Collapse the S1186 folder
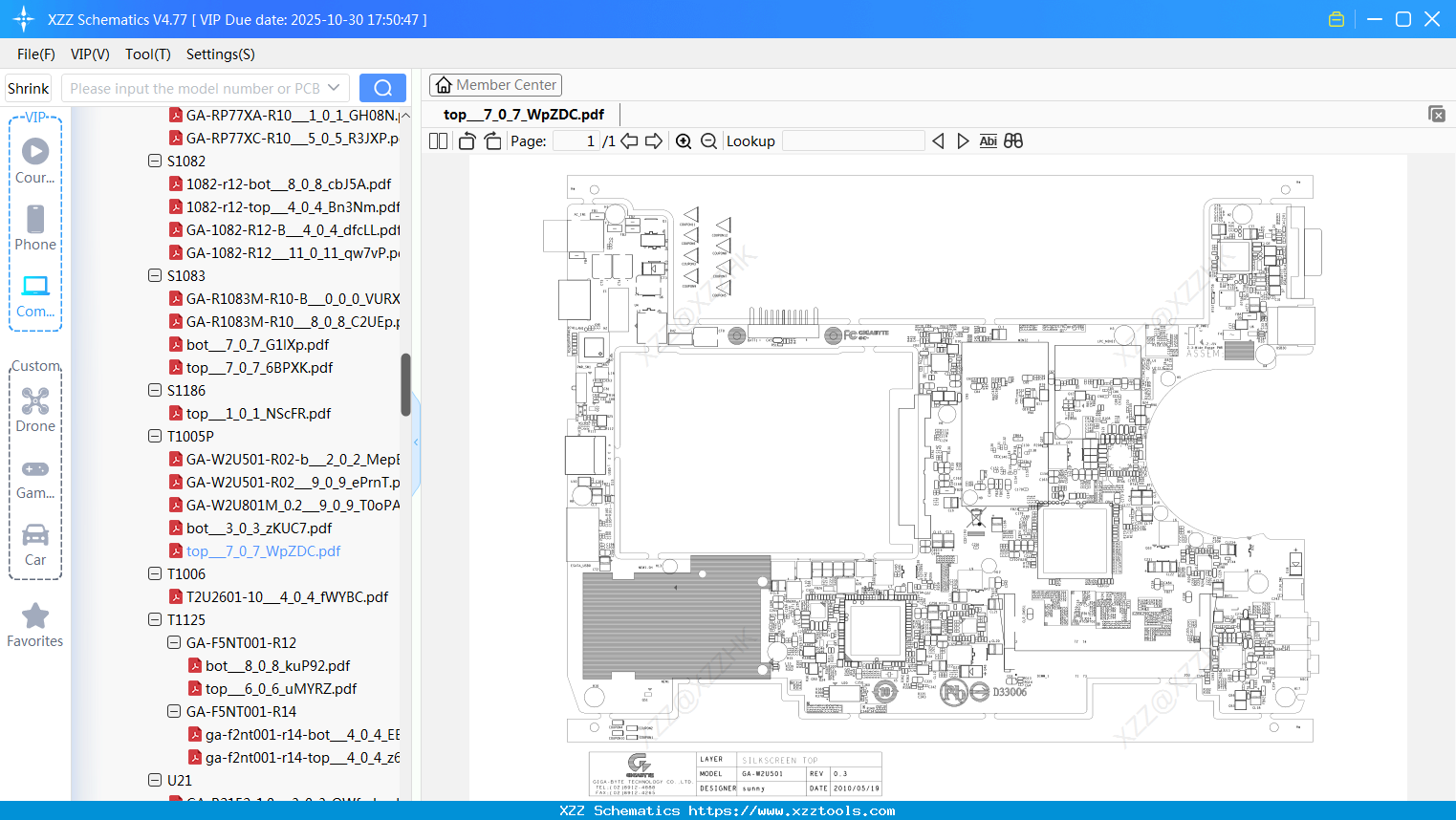The width and height of the screenshot is (1456, 820). [155, 390]
